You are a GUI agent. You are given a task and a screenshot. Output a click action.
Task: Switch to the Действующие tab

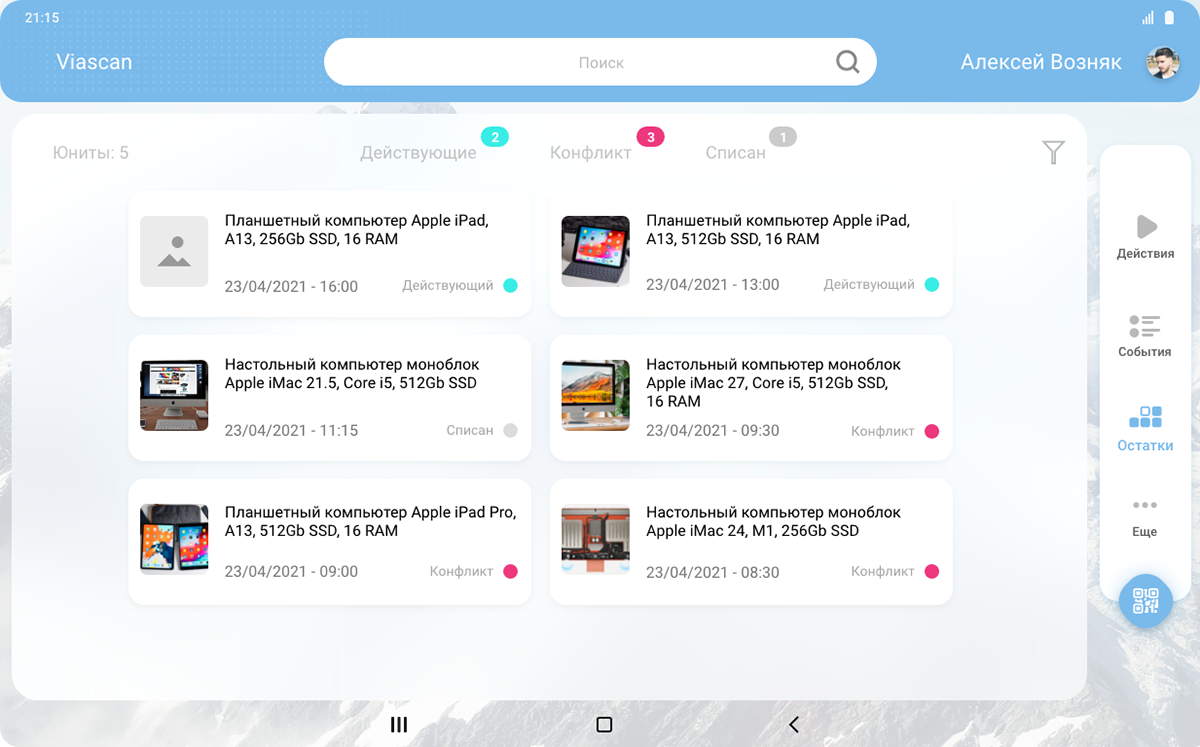pos(418,153)
